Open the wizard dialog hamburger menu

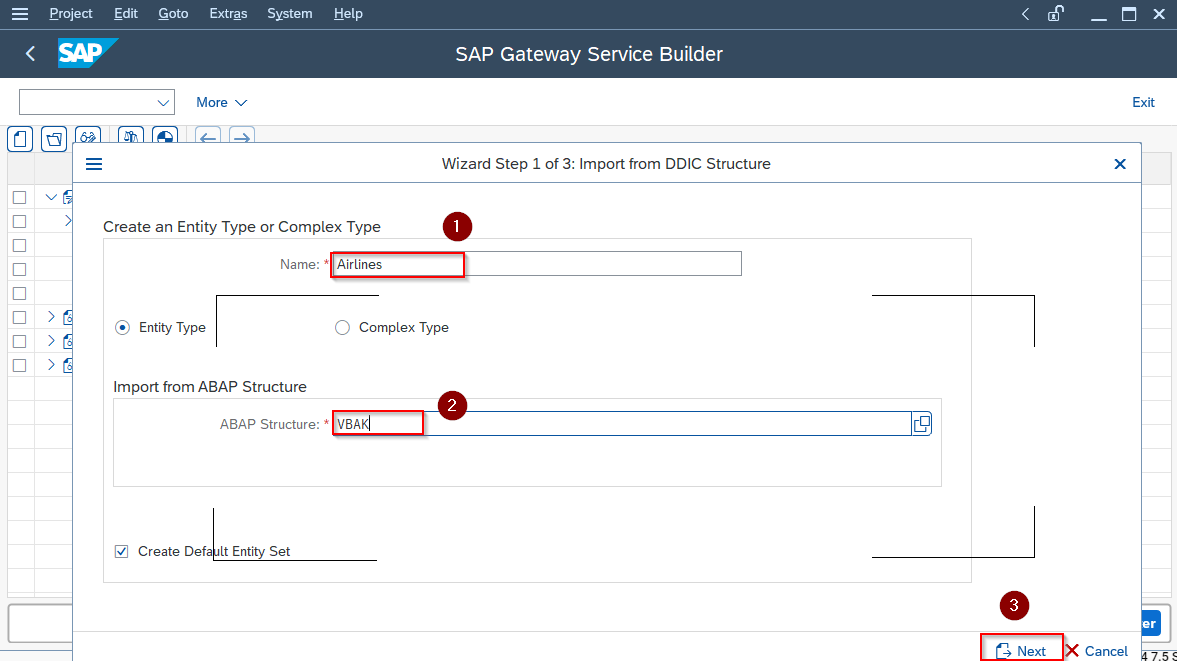tap(94, 164)
